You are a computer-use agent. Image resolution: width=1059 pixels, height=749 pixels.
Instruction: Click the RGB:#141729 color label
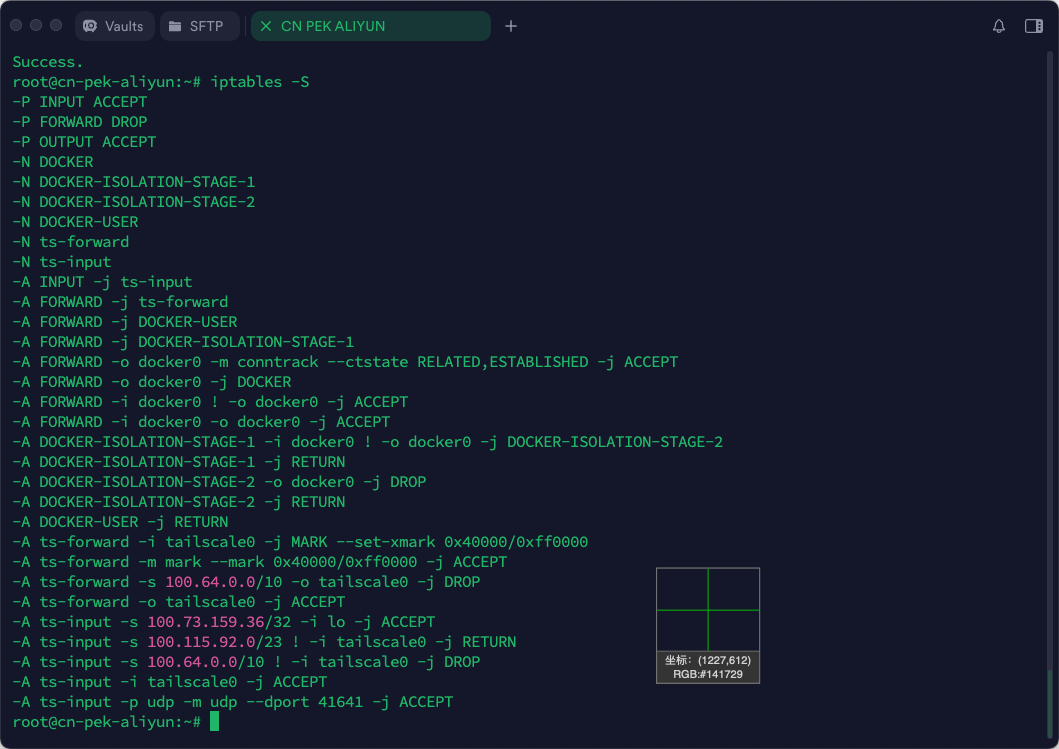tap(707, 674)
